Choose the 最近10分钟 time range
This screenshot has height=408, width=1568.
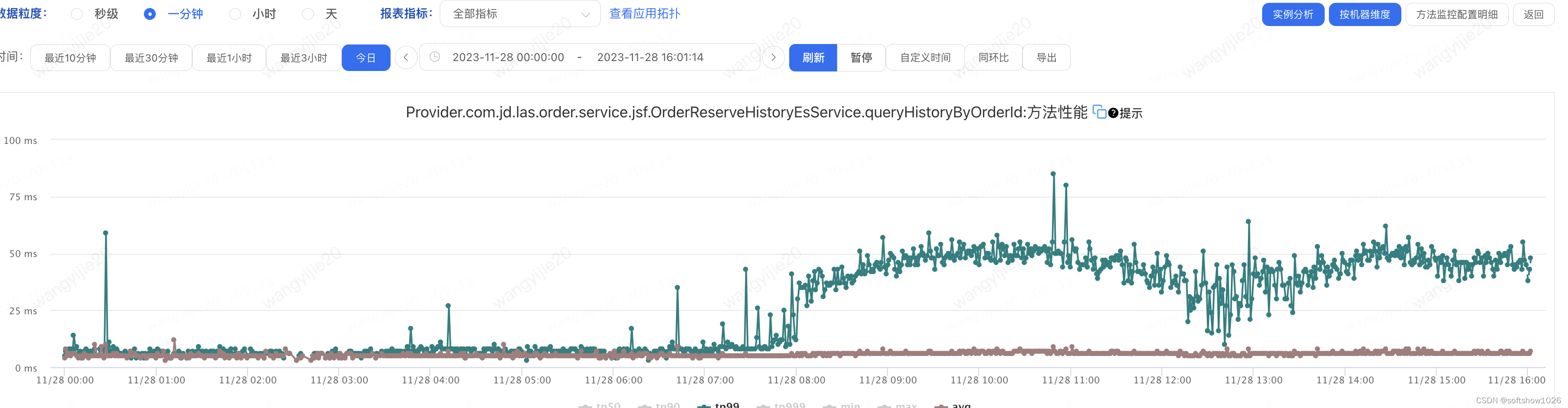pos(70,58)
